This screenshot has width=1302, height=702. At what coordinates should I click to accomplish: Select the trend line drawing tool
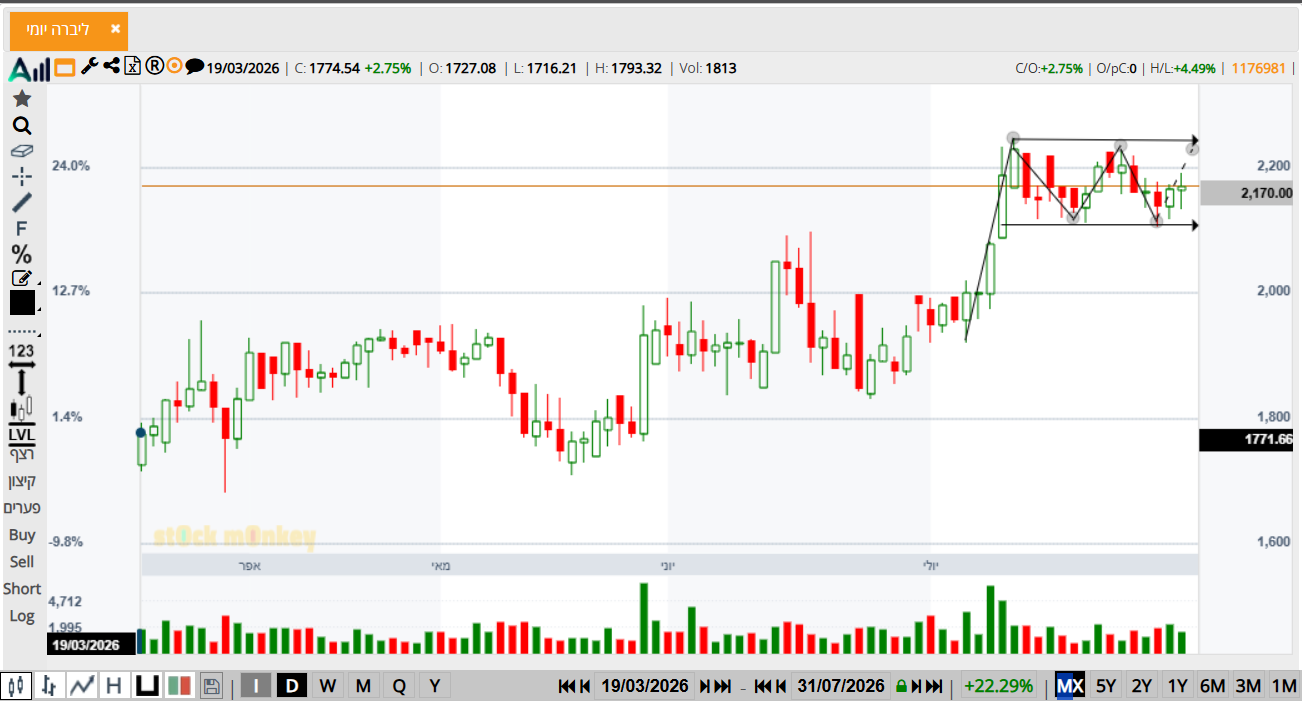tap(21, 202)
